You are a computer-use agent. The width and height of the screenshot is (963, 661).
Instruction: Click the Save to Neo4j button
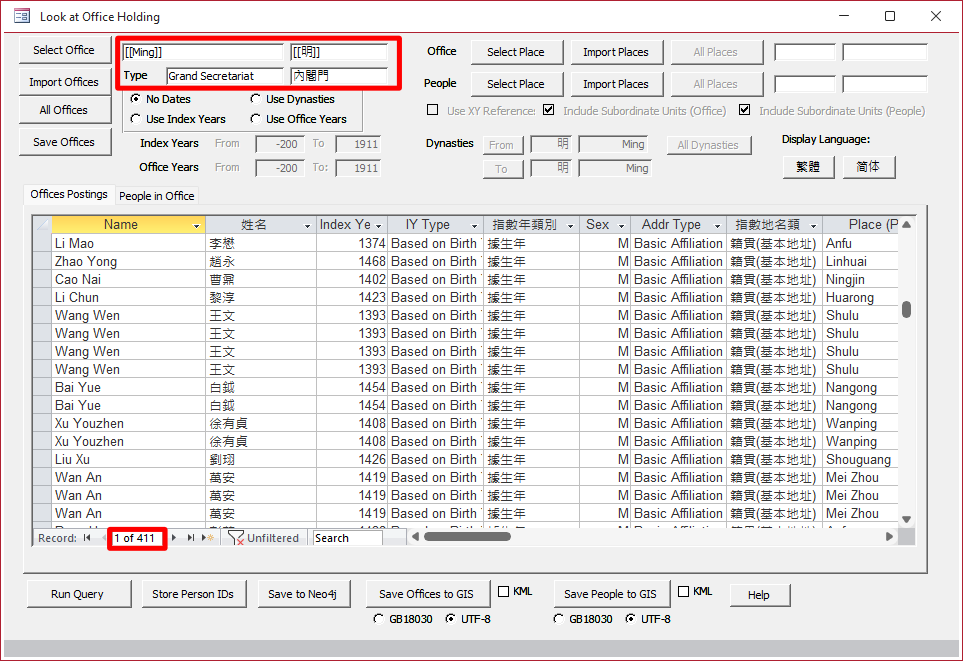point(303,594)
